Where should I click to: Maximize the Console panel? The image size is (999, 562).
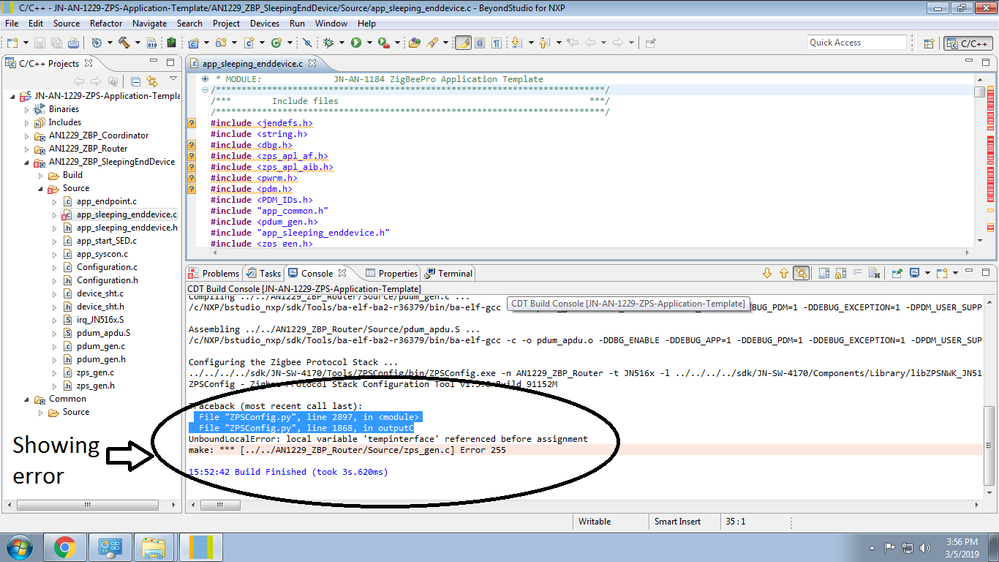click(x=986, y=272)
